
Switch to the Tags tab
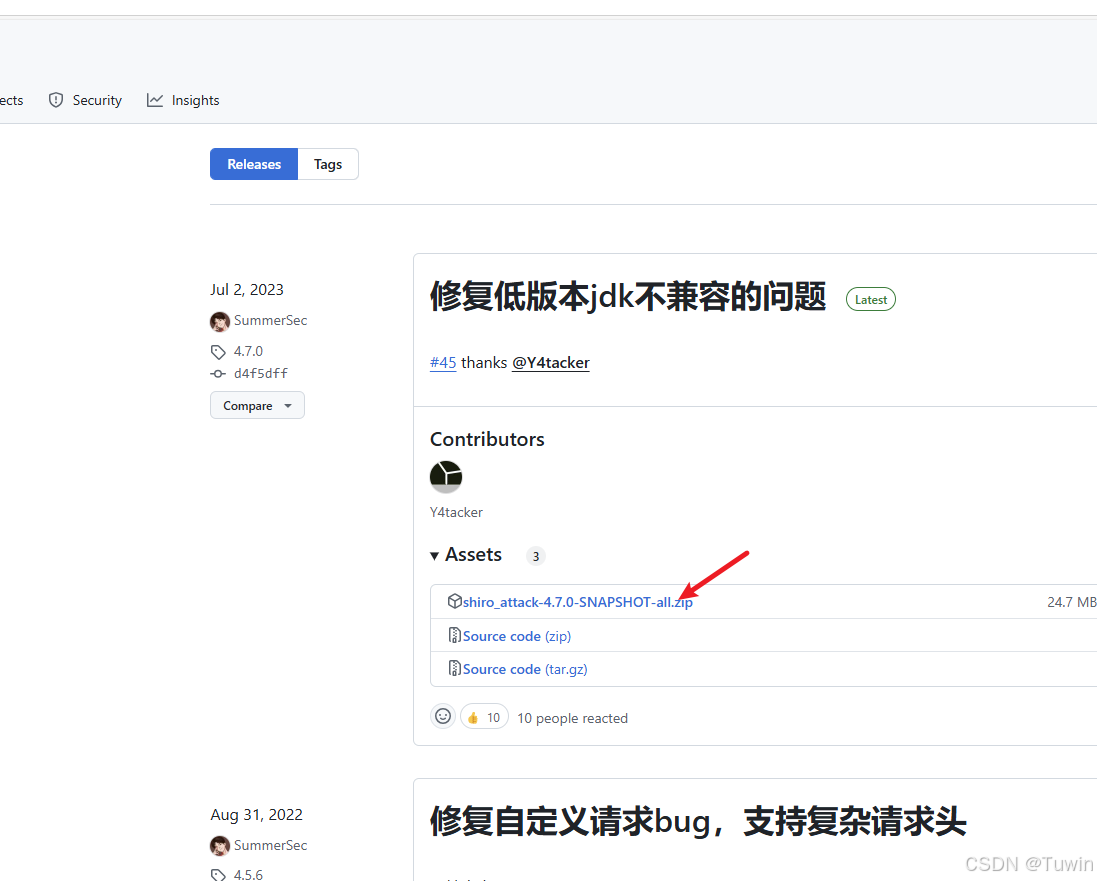point(328,164)
